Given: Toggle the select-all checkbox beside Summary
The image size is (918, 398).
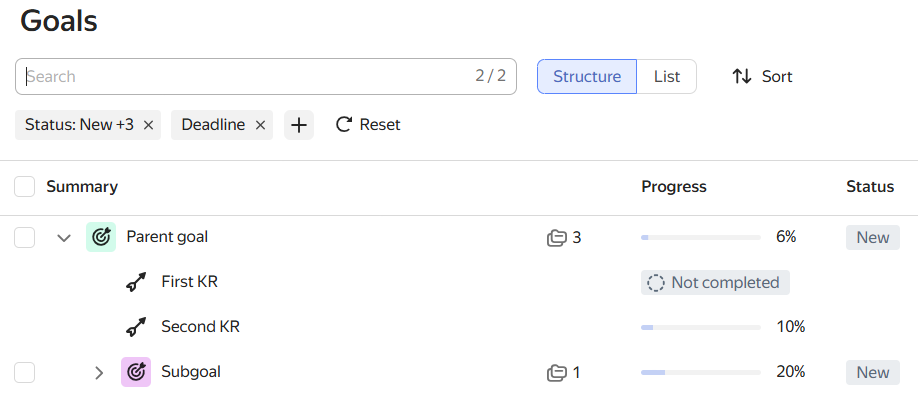Looking at the screenshot, I should click(24, 187).
